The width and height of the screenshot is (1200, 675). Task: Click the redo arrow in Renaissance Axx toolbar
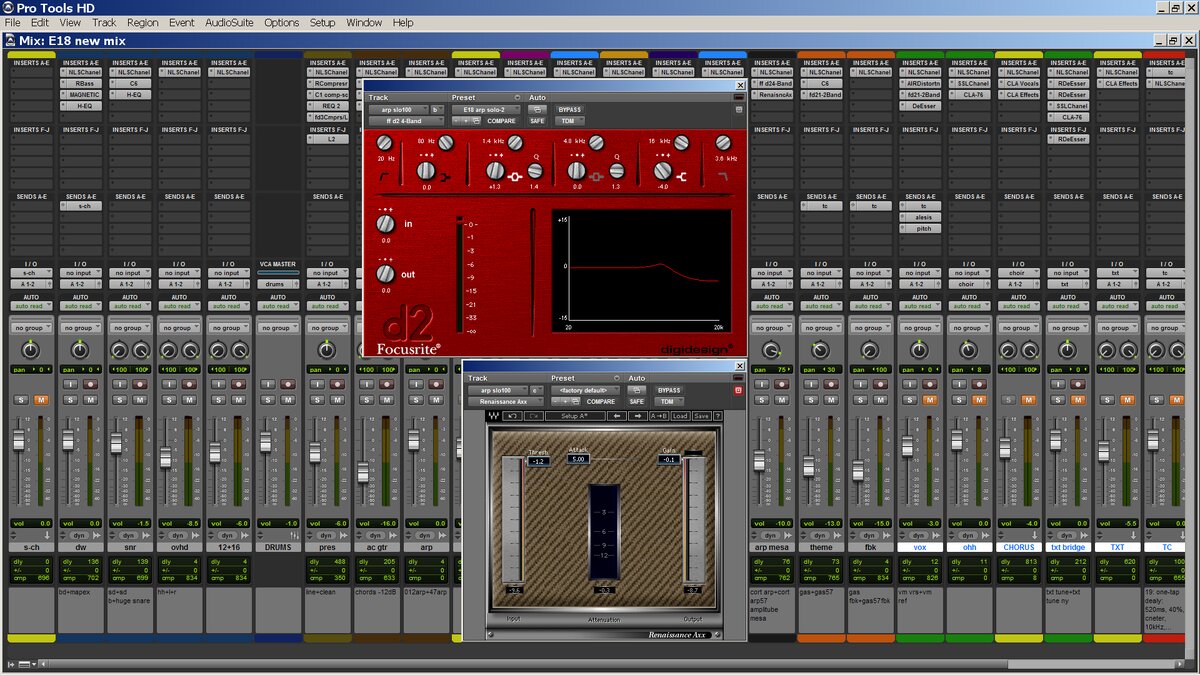point(534,416)
